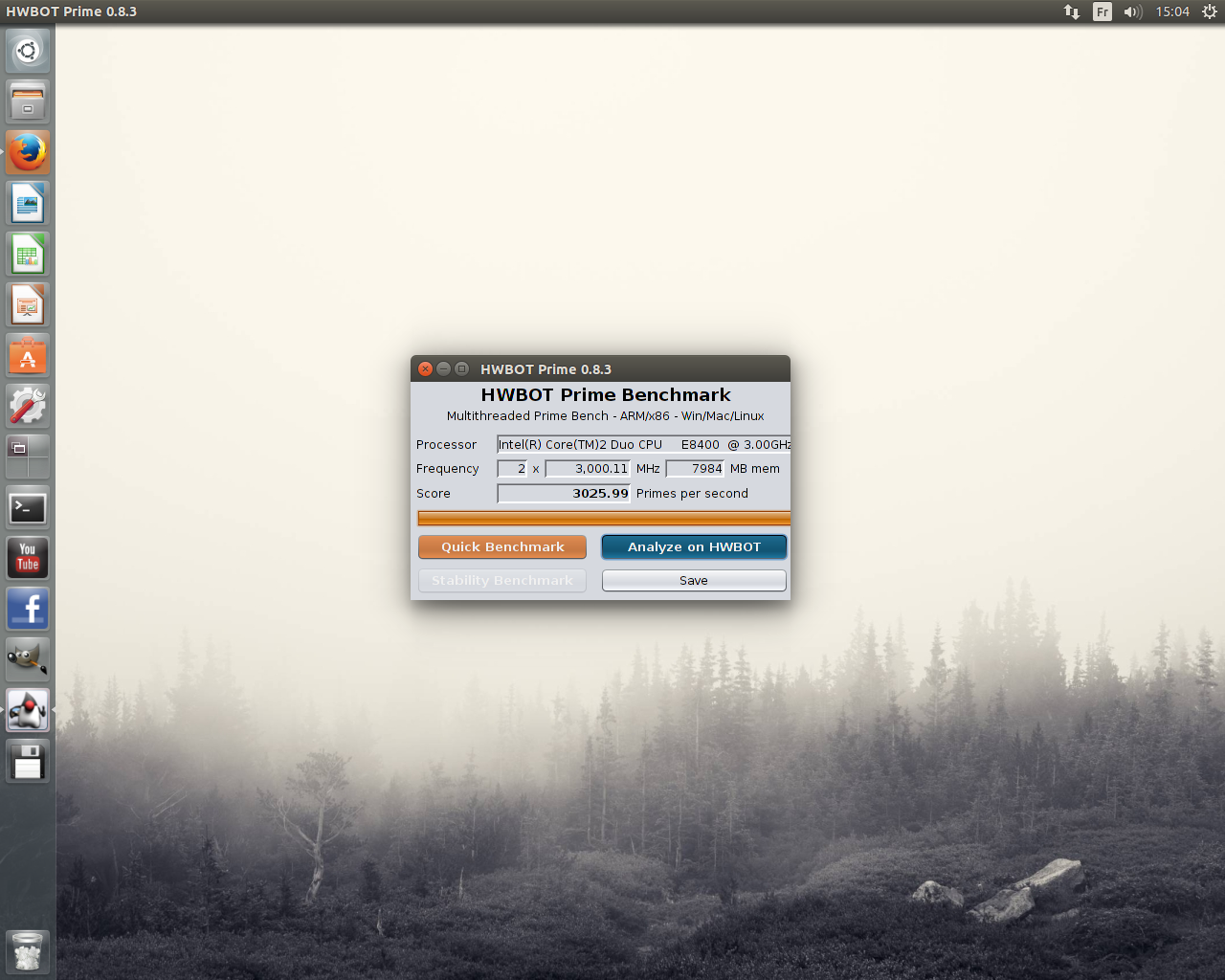Click the HWBOT Prime 0.8.3 window title bar

pyautogui.click(x=600, y=368)
